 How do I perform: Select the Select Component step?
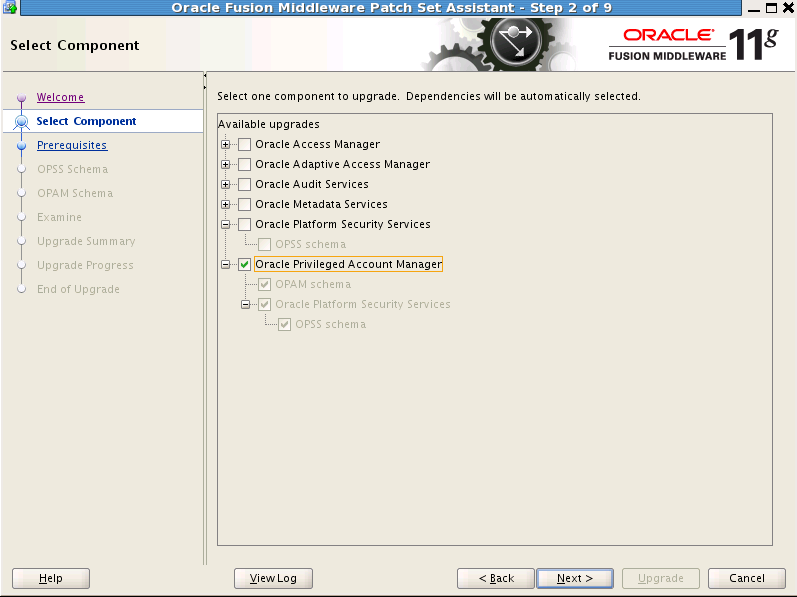coord(86,121)
